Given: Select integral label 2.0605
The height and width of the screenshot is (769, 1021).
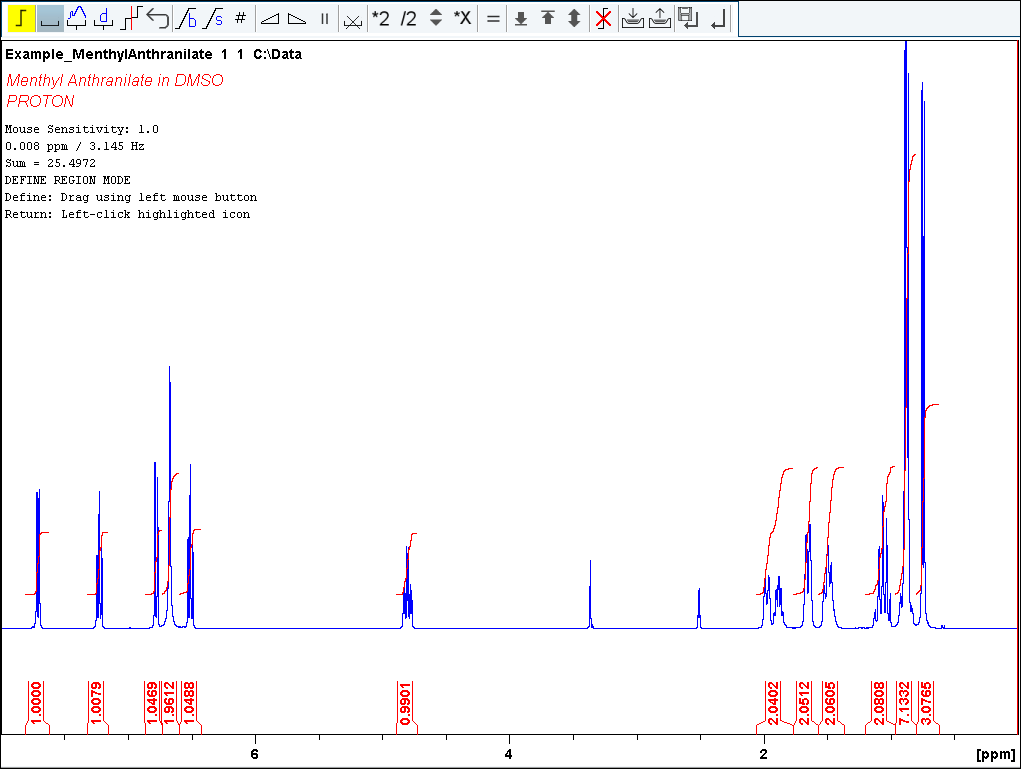Looking at the screenshot, I should click(830, 703).
